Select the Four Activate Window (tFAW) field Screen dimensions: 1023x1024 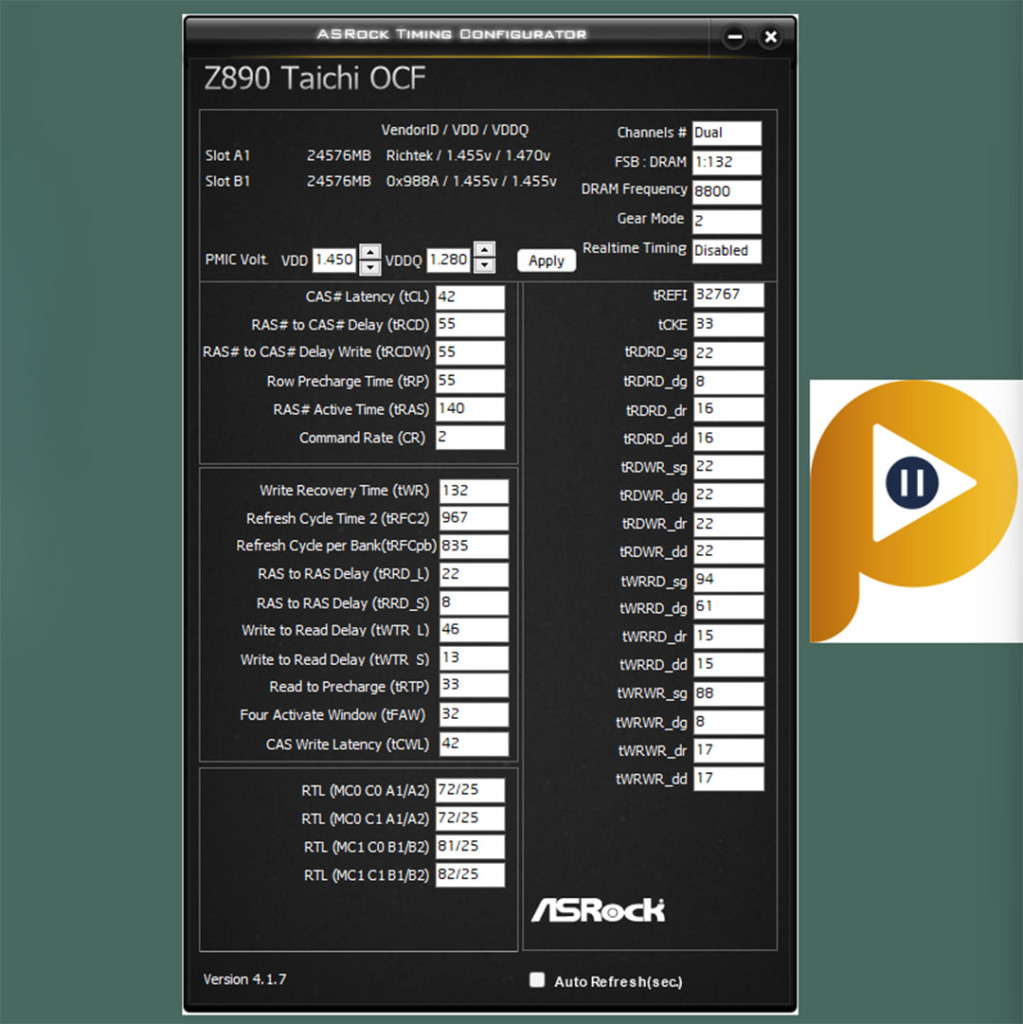coord(474,714)
